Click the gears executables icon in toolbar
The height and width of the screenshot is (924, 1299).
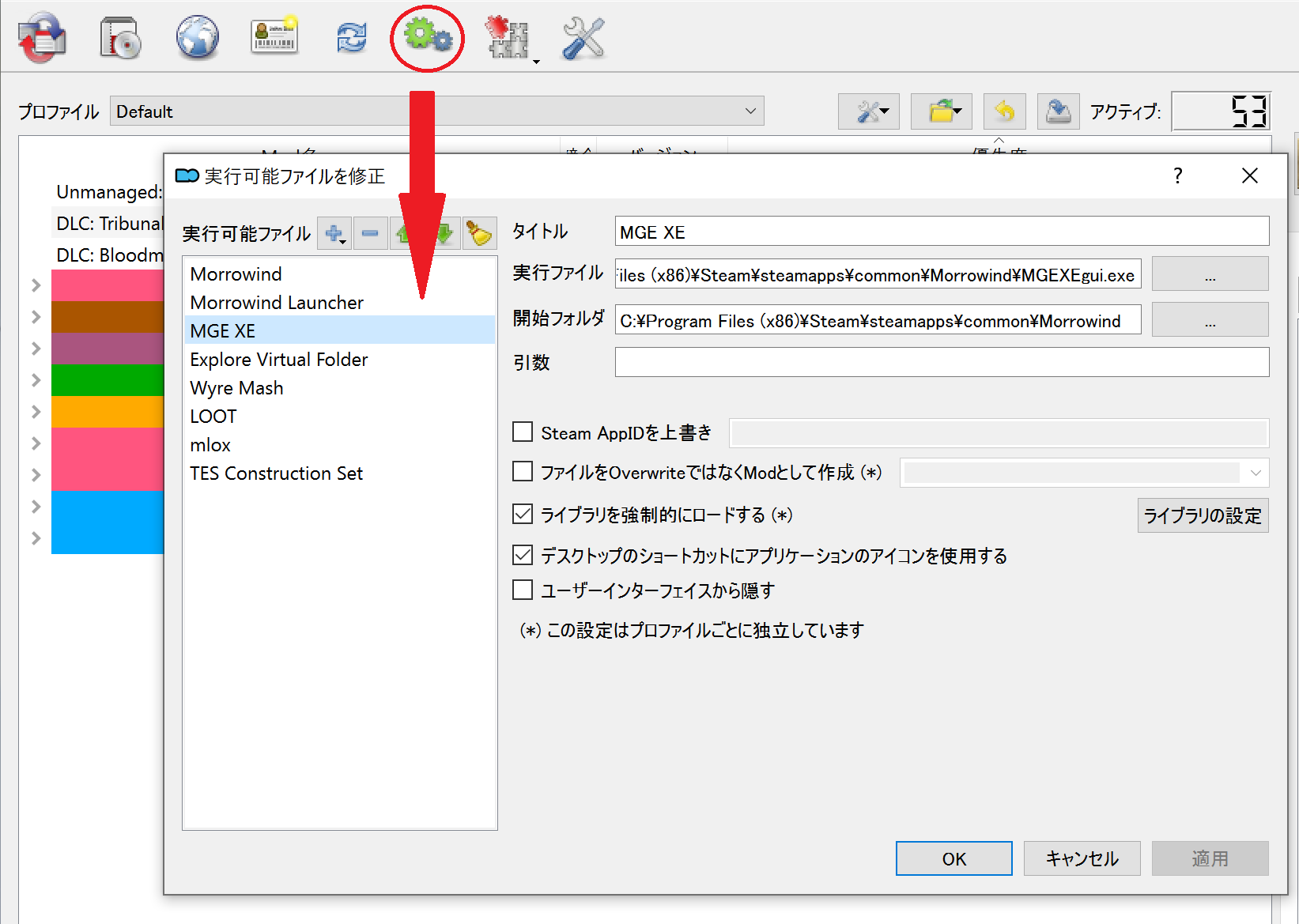[427, 37]
